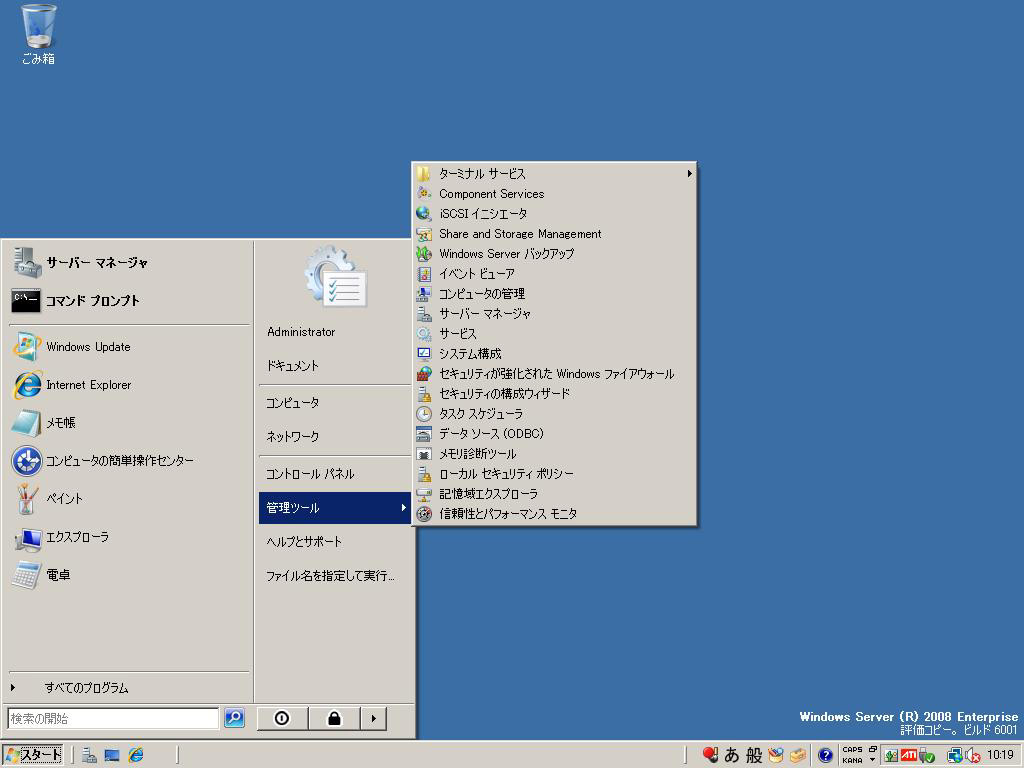Toggle the あ input mode on language bar
This screenshot has height=768, width=1024.
(732, 755)
